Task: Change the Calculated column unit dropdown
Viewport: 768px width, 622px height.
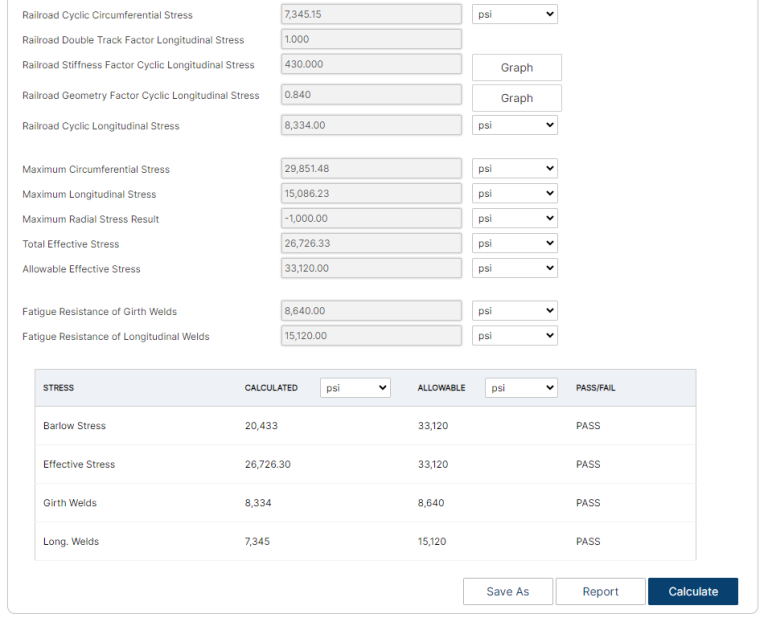Action: 355,388
